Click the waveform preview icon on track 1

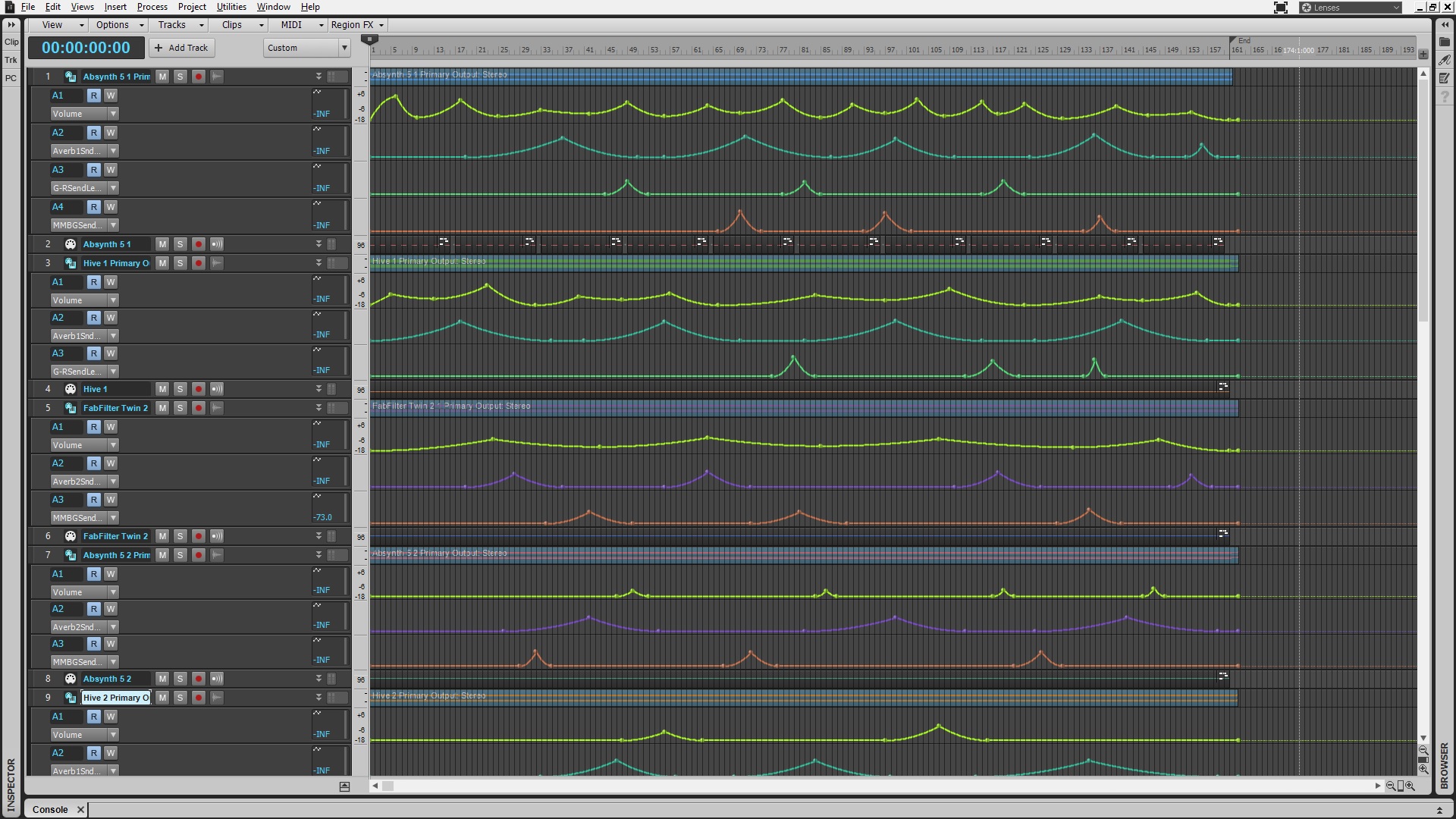217,77
